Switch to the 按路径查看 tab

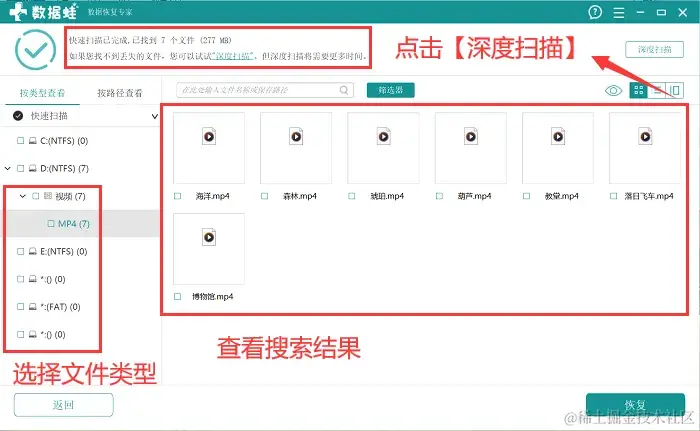click(120, 93)
